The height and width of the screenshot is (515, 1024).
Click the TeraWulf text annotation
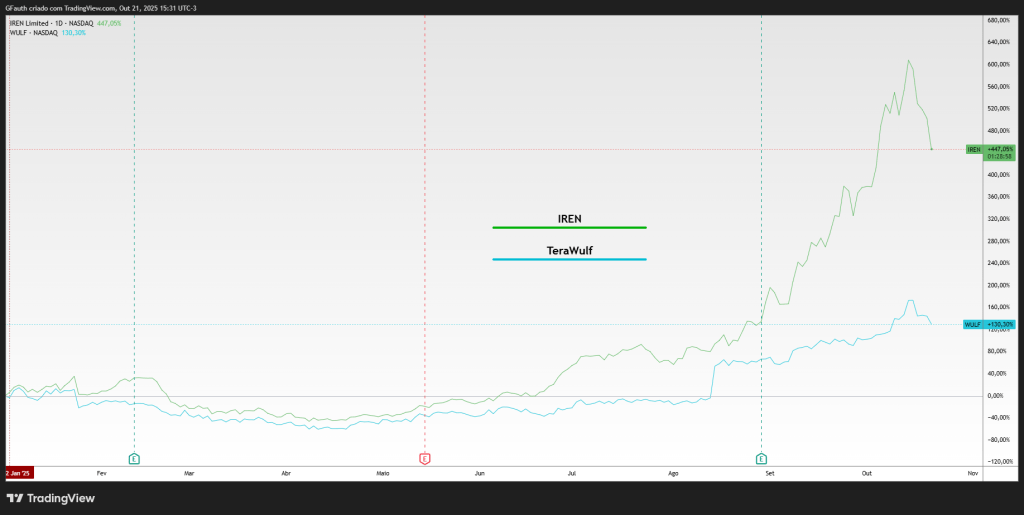(569, 250)
